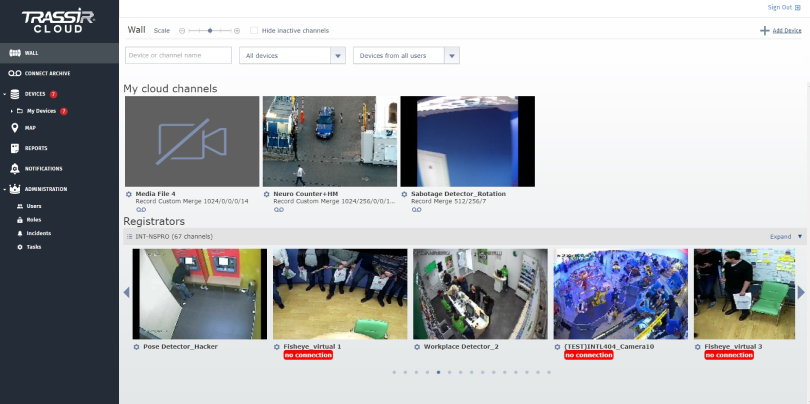Click the Sign Out icon
810x404 pixels.
click(x=798, y=7)
